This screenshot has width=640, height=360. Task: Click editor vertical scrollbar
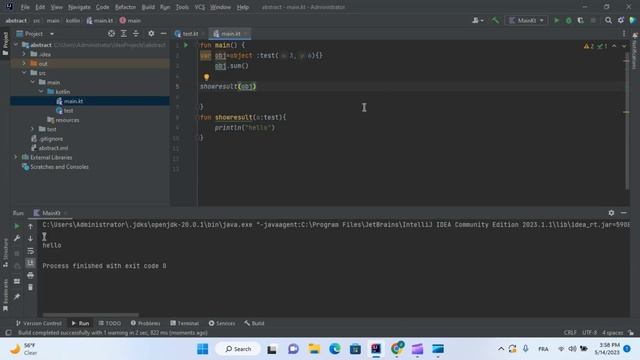627,122
